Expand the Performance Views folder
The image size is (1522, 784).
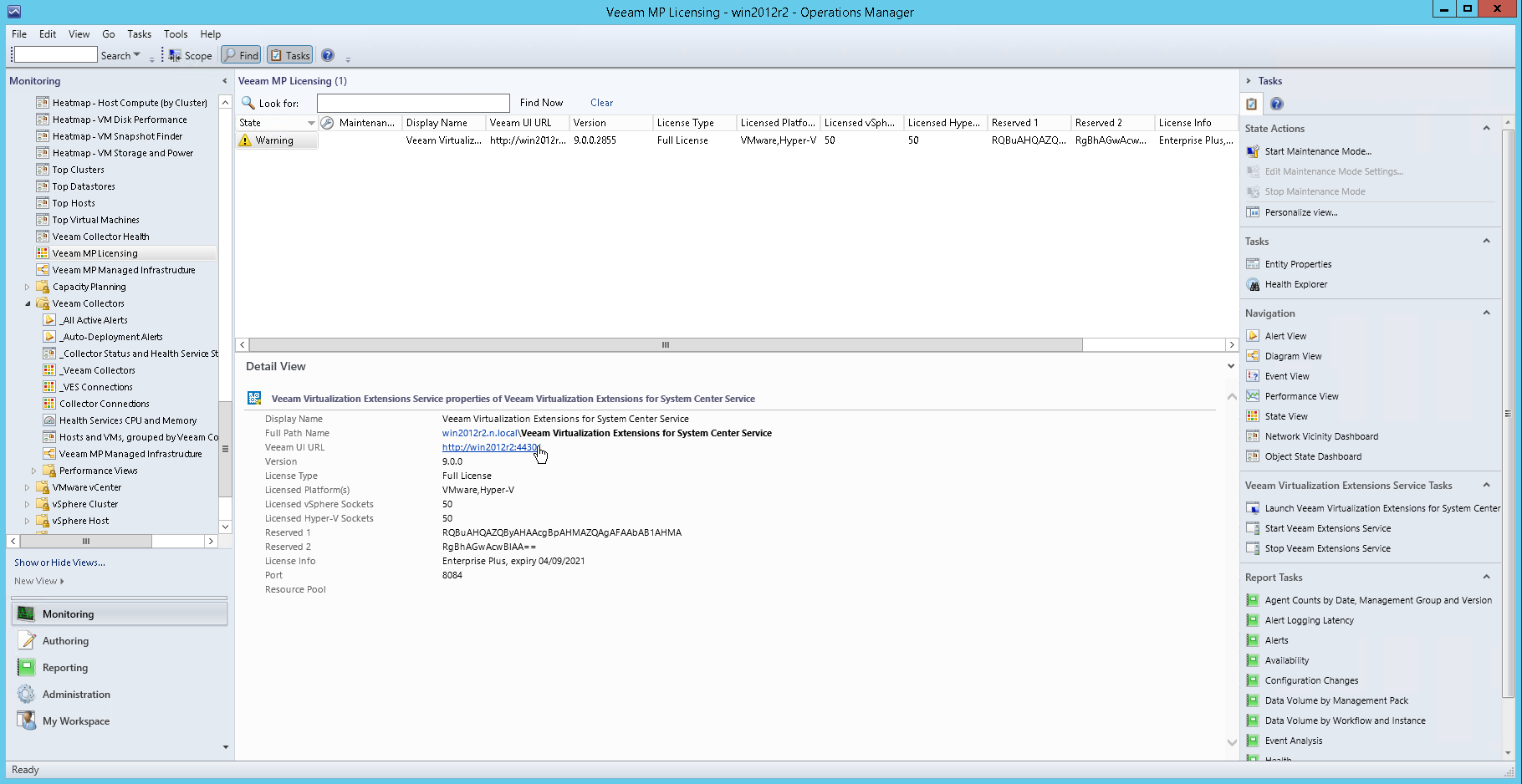34,471
